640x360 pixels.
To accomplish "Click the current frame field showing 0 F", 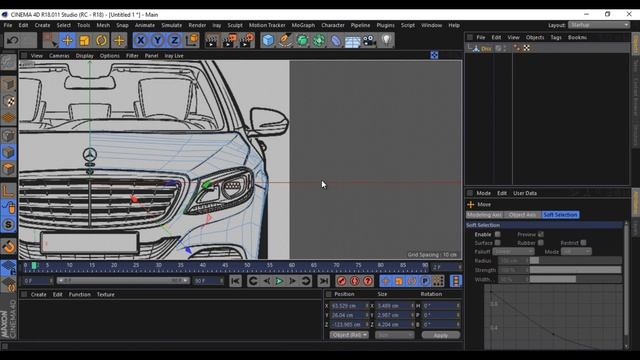I will pos(38,281).
